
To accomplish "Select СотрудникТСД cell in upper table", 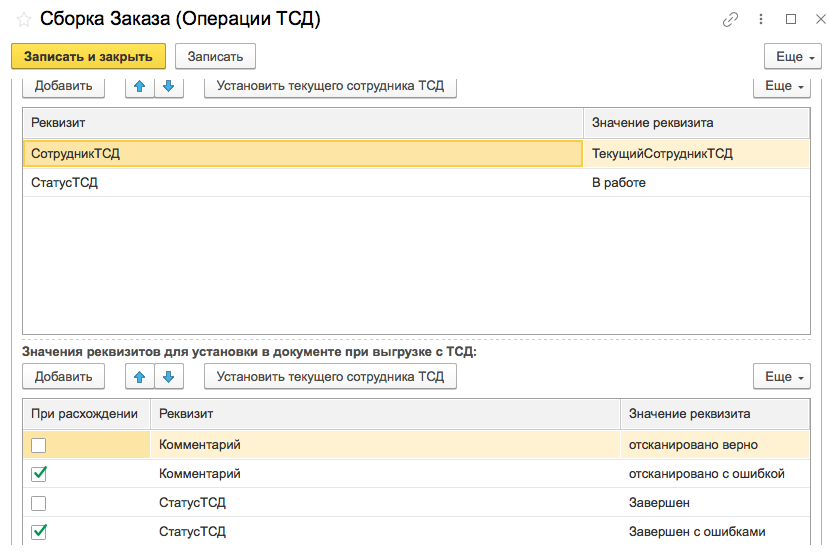I will [303, 154].
